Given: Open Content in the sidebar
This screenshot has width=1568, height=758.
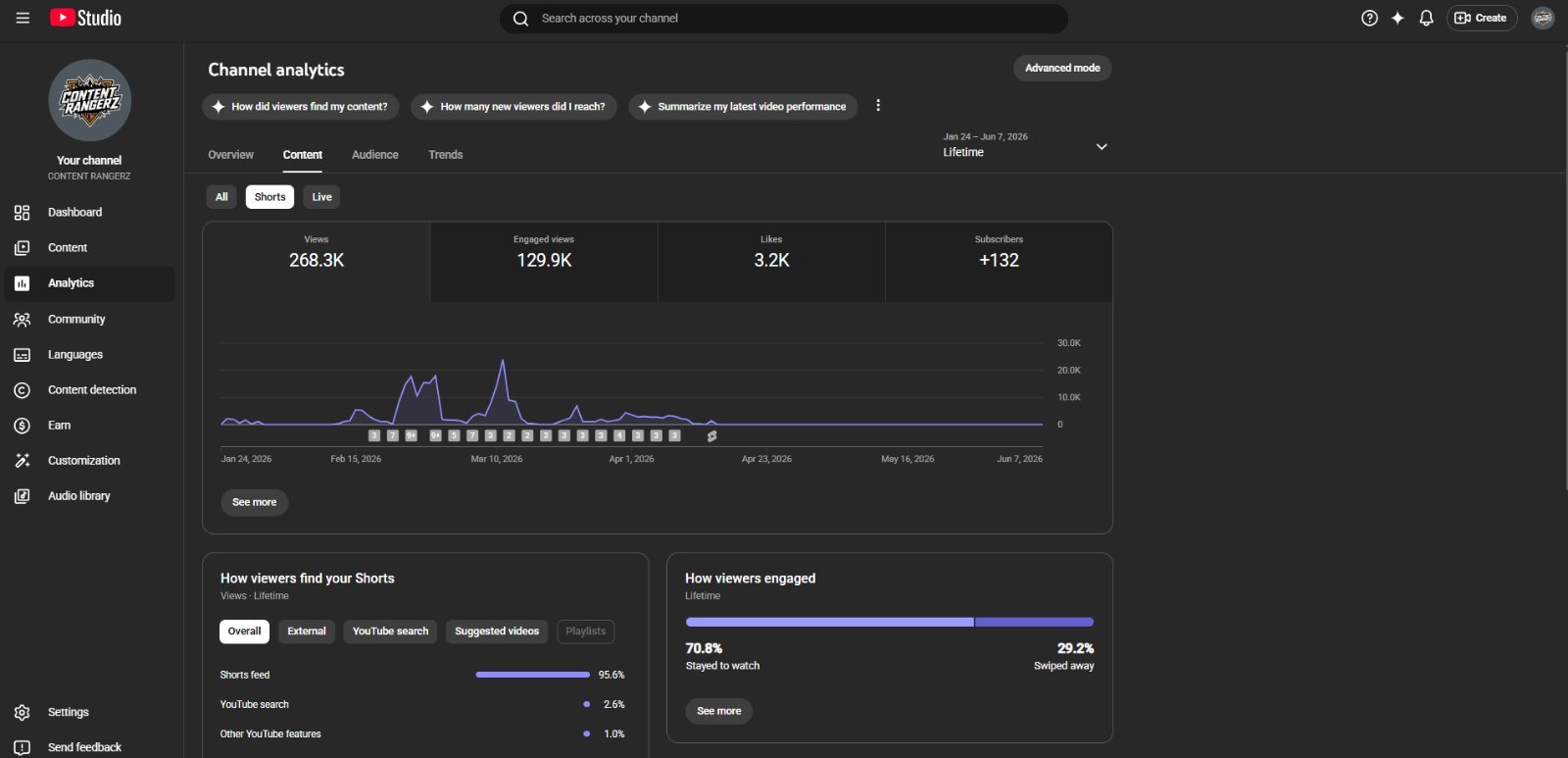Looking at the screenshot, I should pos(89,247).
